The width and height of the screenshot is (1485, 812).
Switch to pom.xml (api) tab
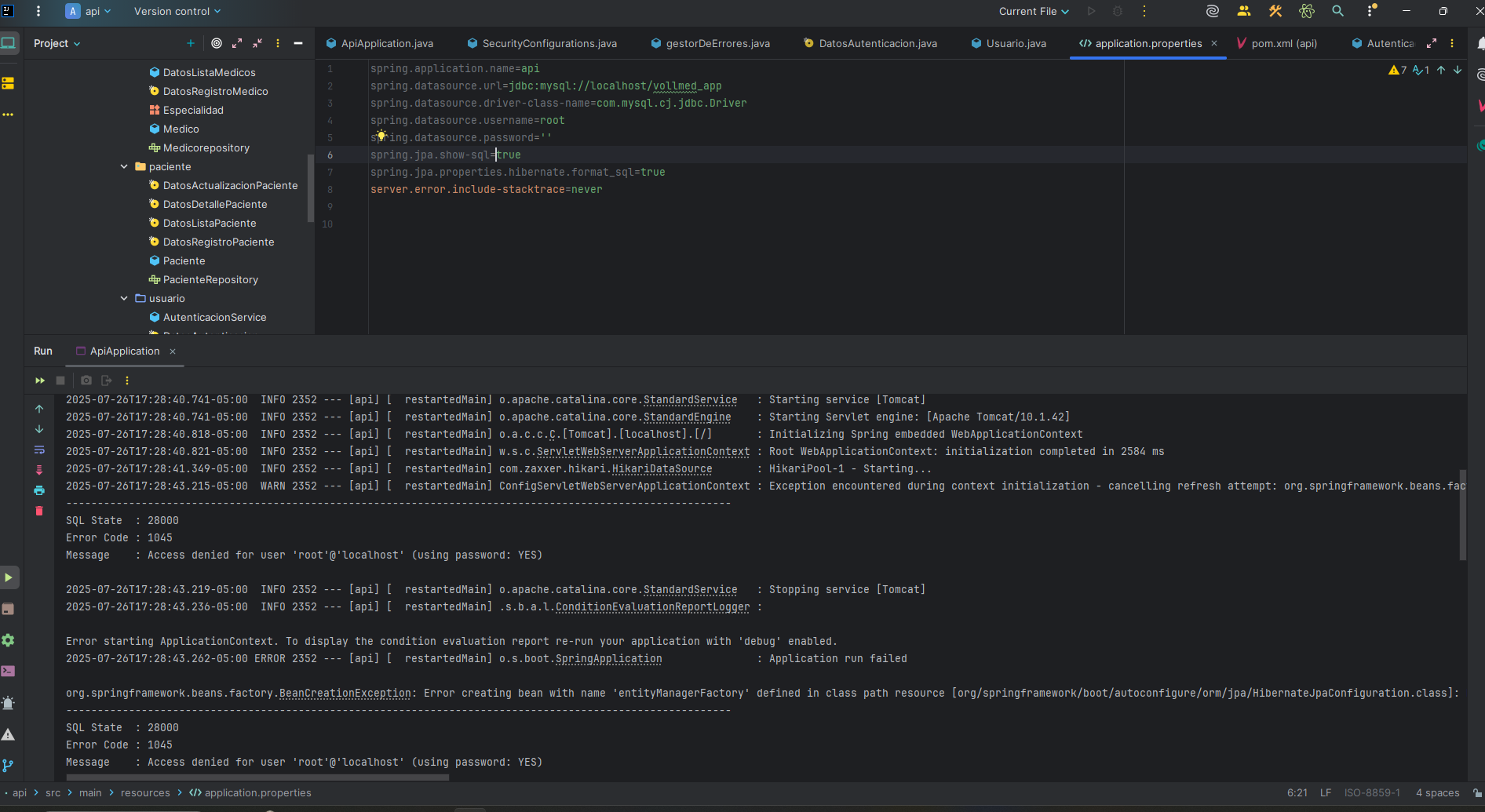(1277, 43)
